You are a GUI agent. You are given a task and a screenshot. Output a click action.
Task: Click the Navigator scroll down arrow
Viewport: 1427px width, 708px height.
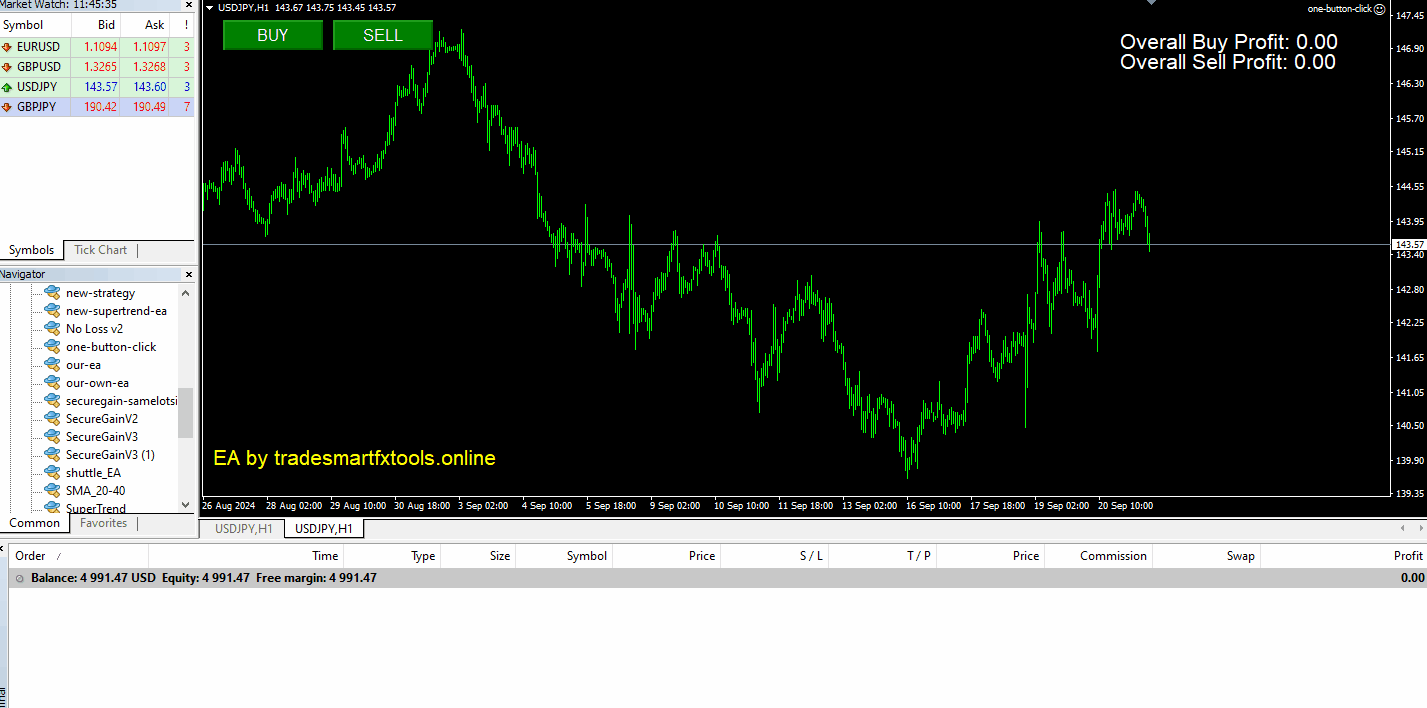coord(185,505)
